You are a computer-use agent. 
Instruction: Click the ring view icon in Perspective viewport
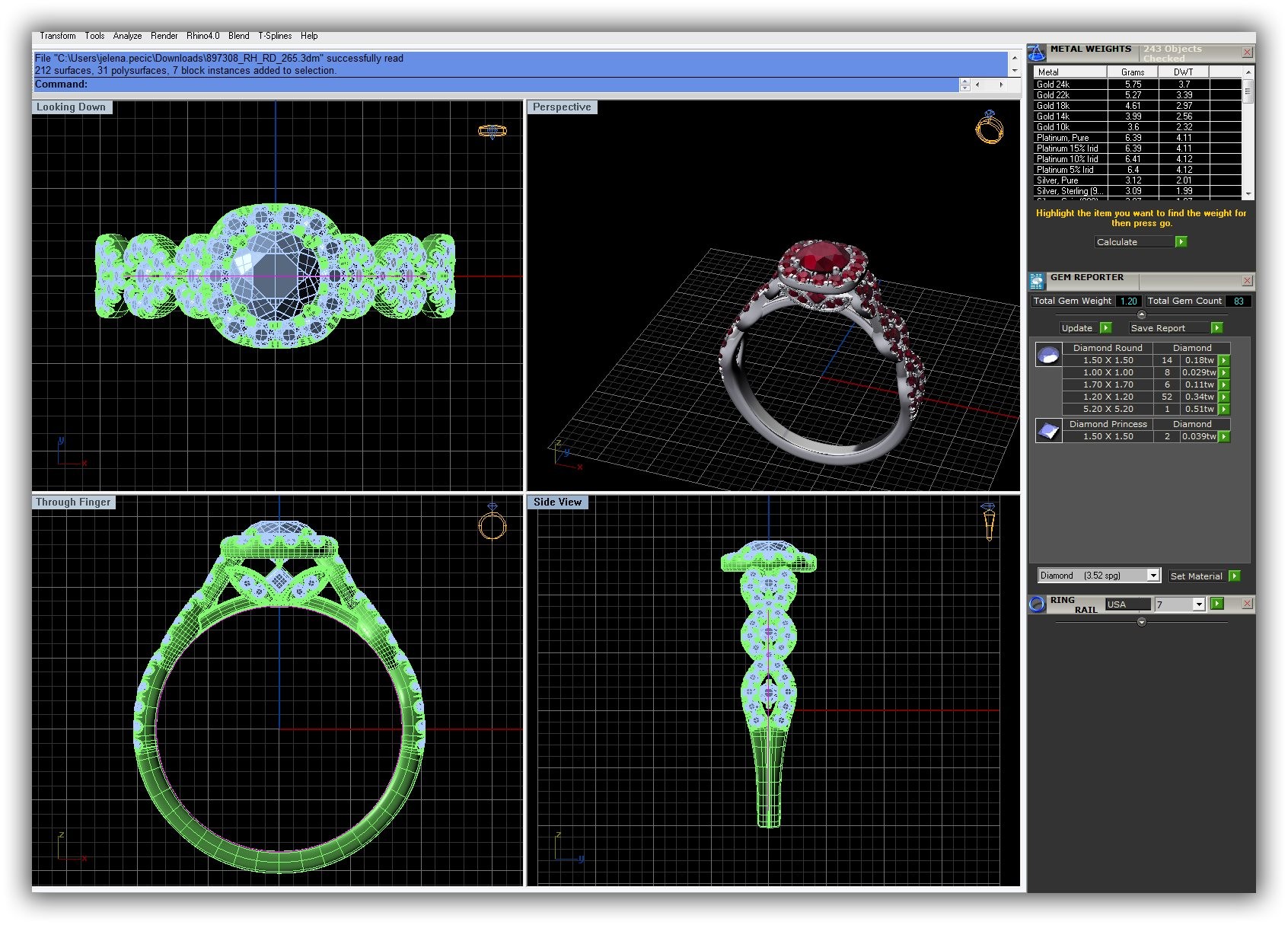point(989,128)
